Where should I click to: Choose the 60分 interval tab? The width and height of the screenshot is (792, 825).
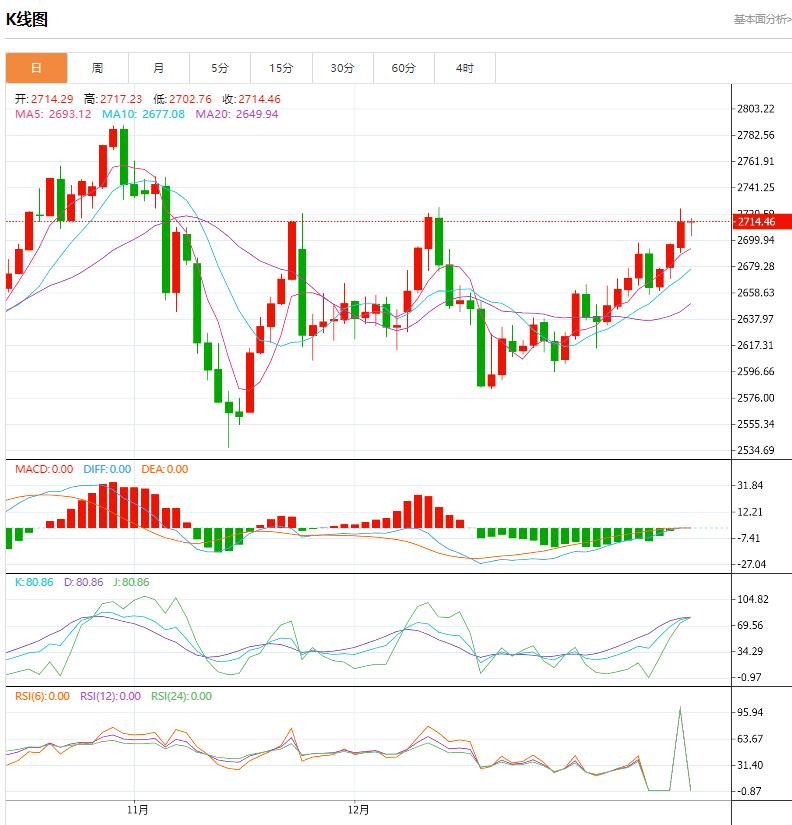(404, 68)
